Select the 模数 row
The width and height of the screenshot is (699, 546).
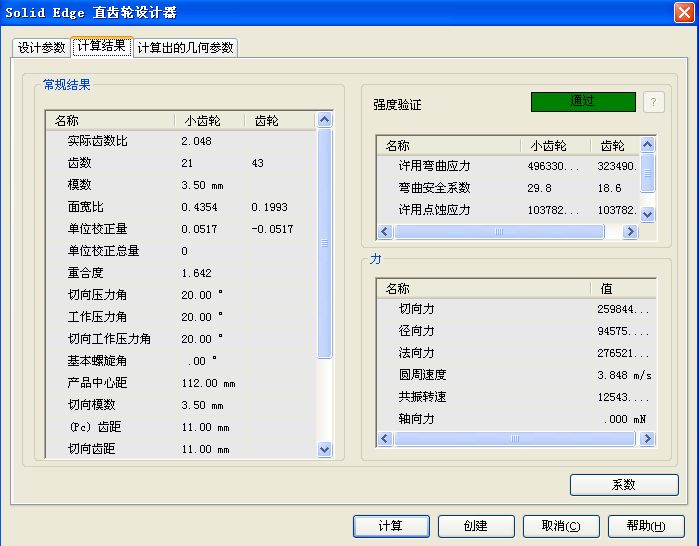tap(181, 185)
